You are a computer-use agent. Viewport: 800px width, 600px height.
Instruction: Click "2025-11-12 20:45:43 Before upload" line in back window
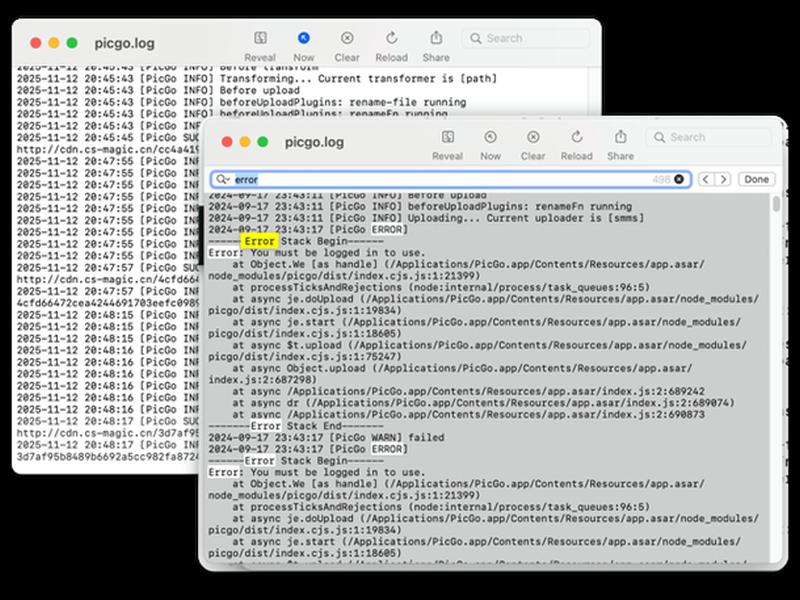(158, 90)
